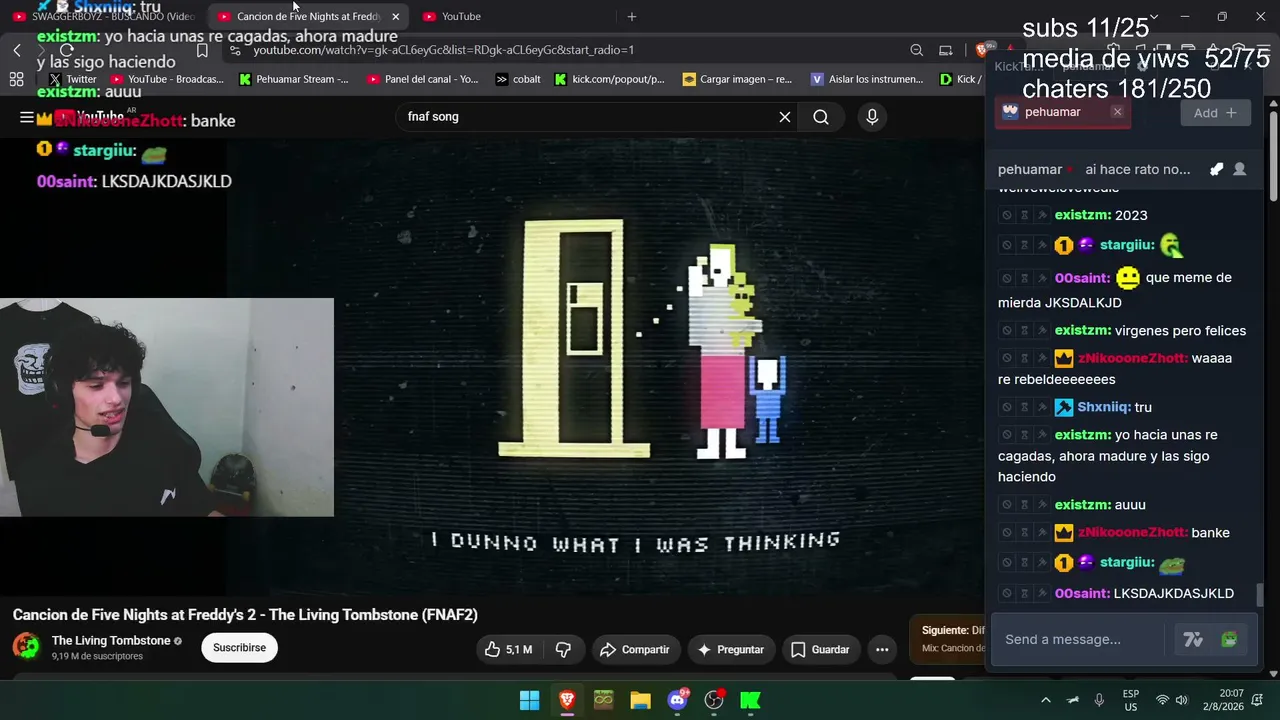Open Brave browser from the taskbar
Screen dimensions: 1280x720
click(x=567, y=701)
